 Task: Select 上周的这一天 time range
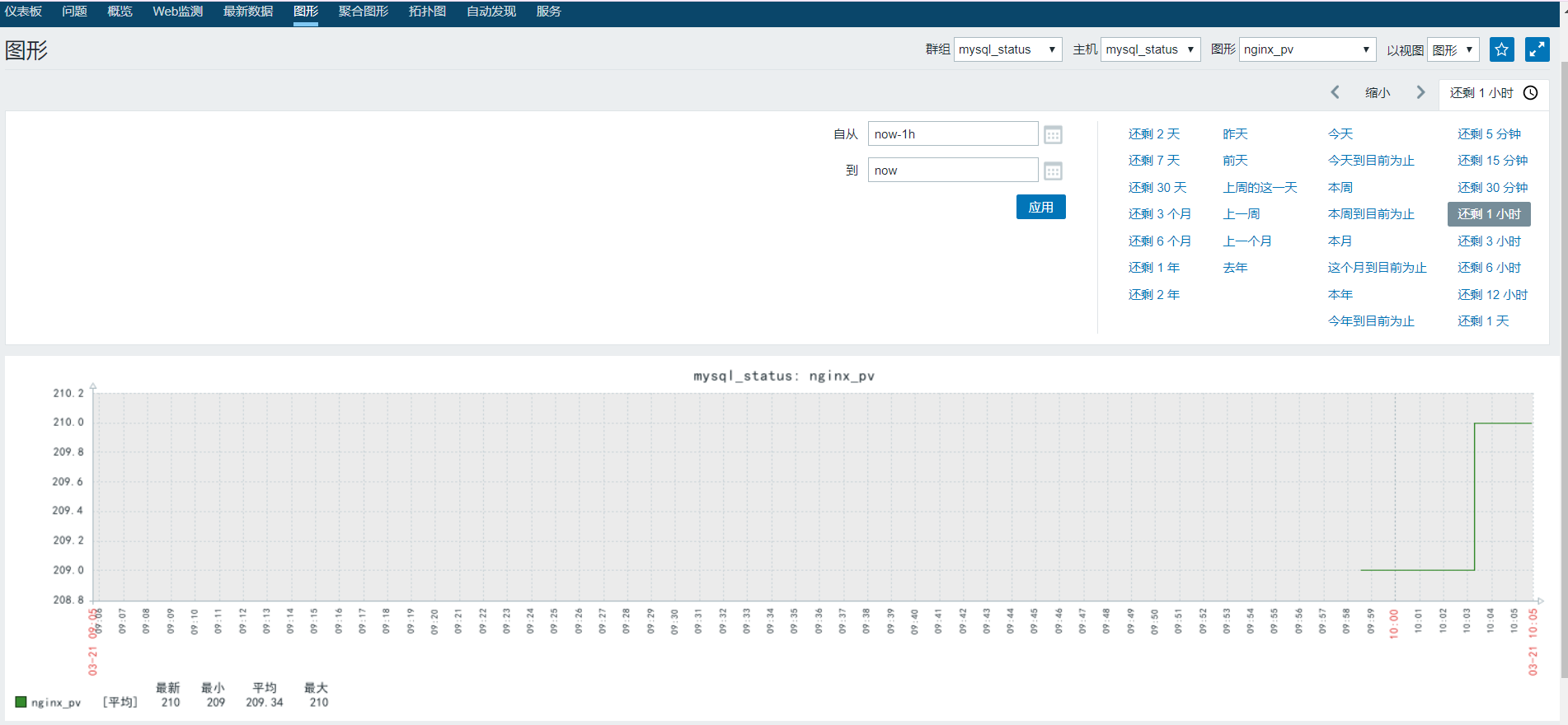pos(1260,188)
